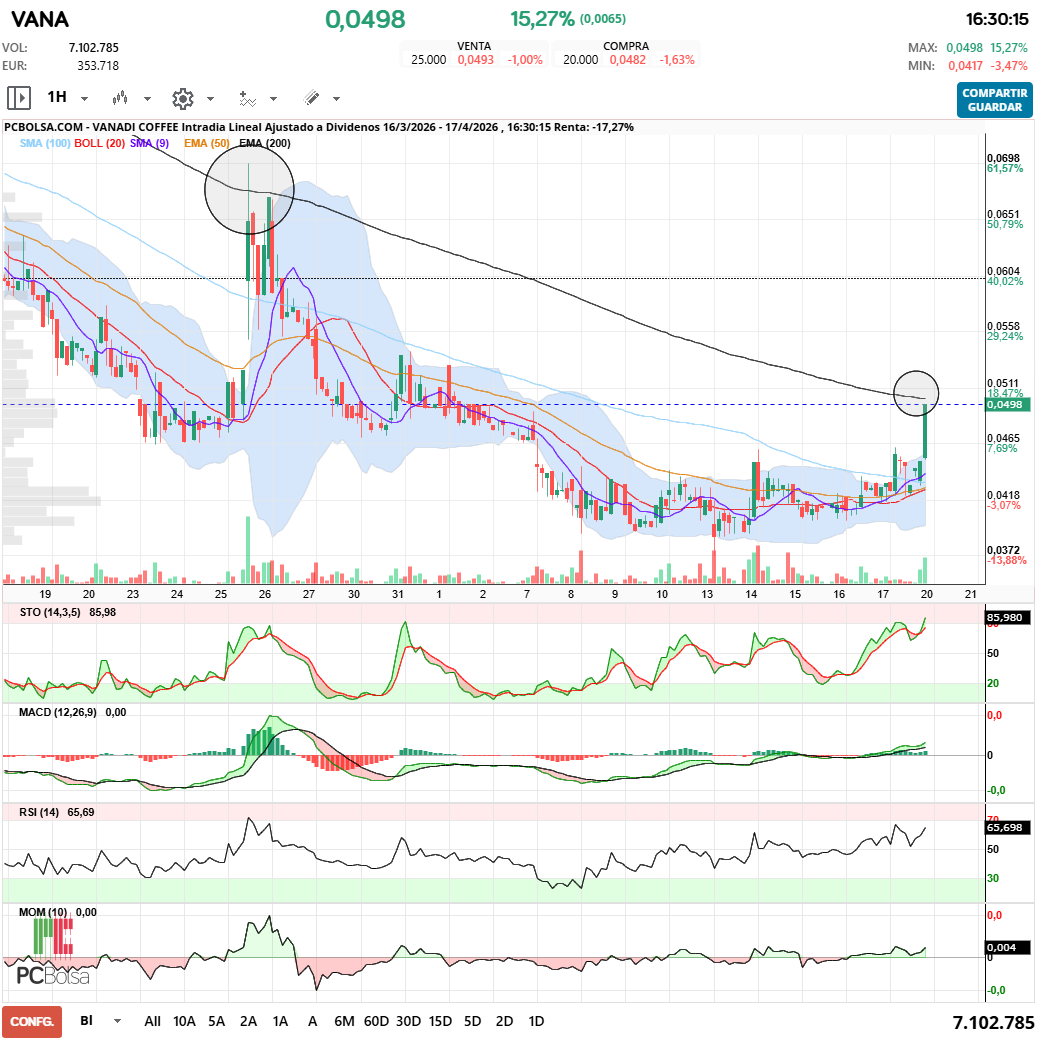This screenshot has height=1043, width=1048.
Task: Expand the settings gear dropdown arrow
Action: click(x=211, y=99)
